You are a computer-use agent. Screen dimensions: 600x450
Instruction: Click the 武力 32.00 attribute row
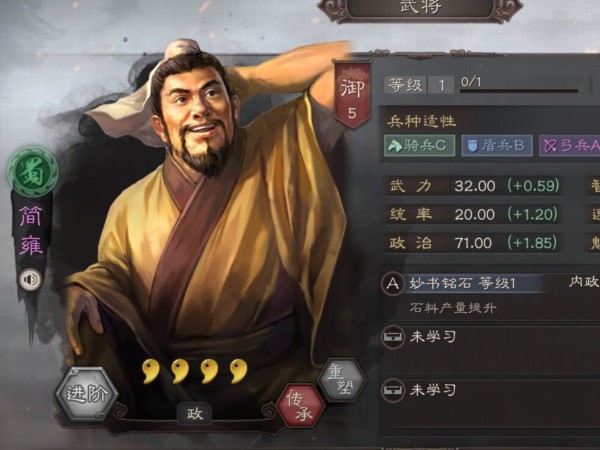tap(474, 186)
